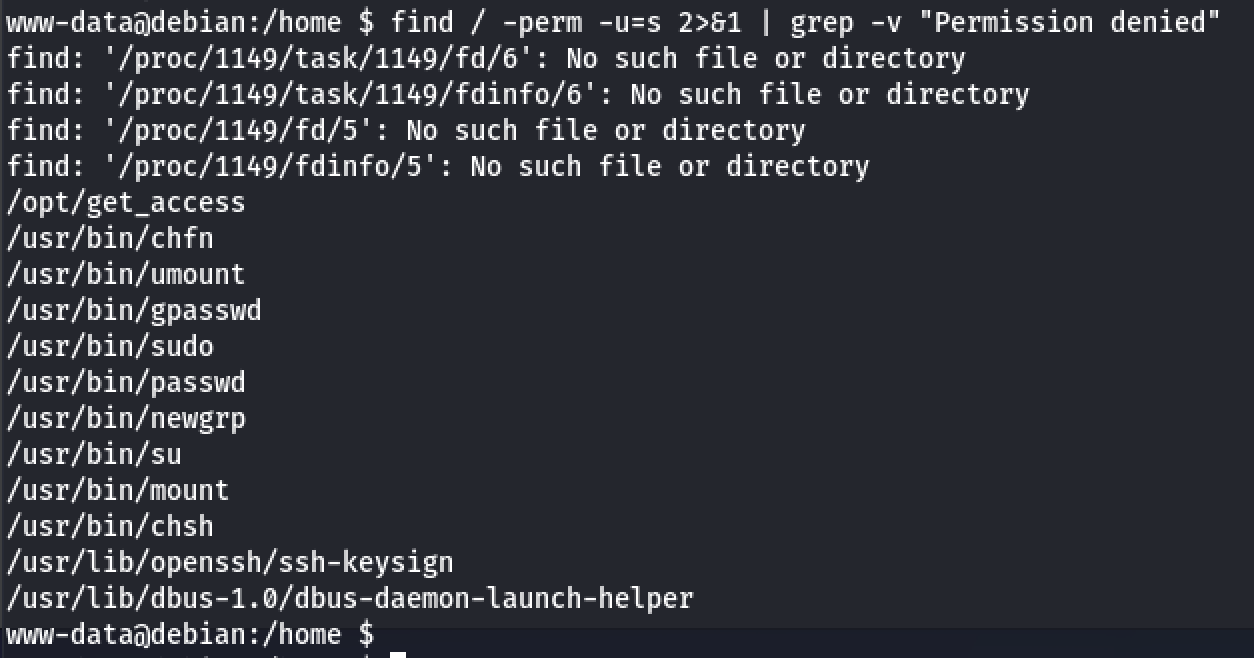Click the /proc/1149/fdinfo/5 error line
The width and height of the screenshot is (1254, 658).
438,167
